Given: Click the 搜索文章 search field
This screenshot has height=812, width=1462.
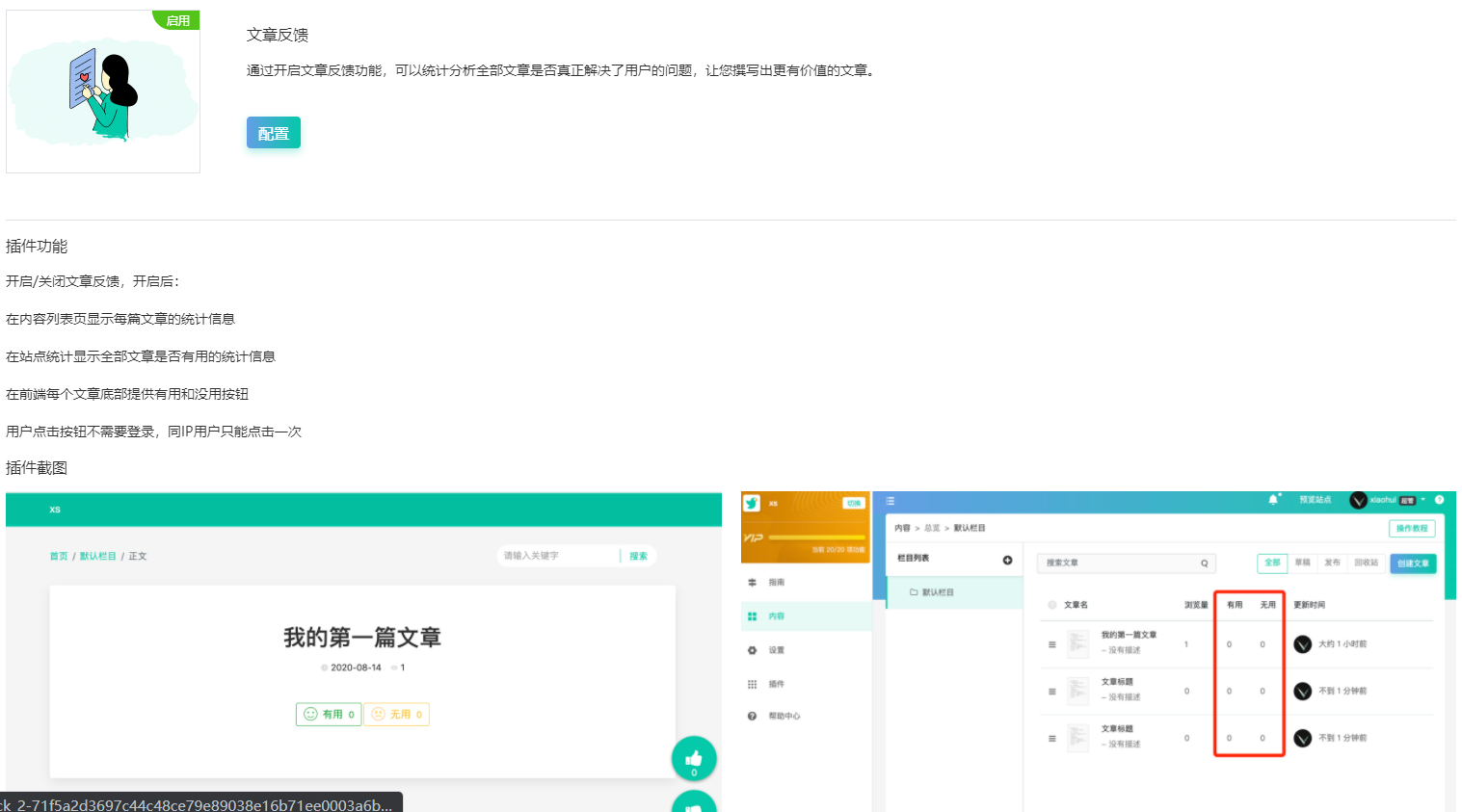Looking at the screenshot, I should click(1126, 563).
